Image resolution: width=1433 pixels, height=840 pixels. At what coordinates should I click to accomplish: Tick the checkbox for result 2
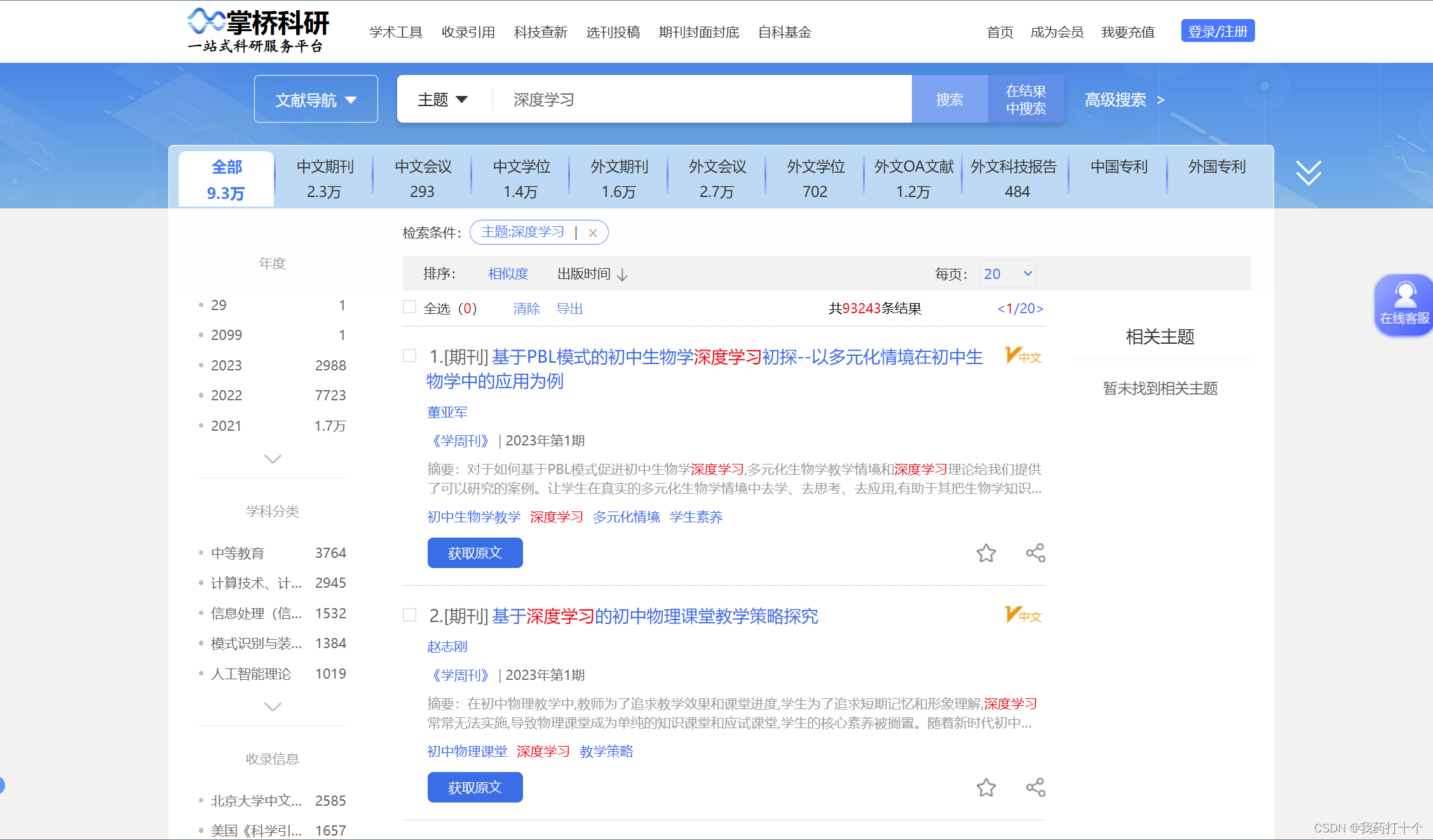coord(410,615)
